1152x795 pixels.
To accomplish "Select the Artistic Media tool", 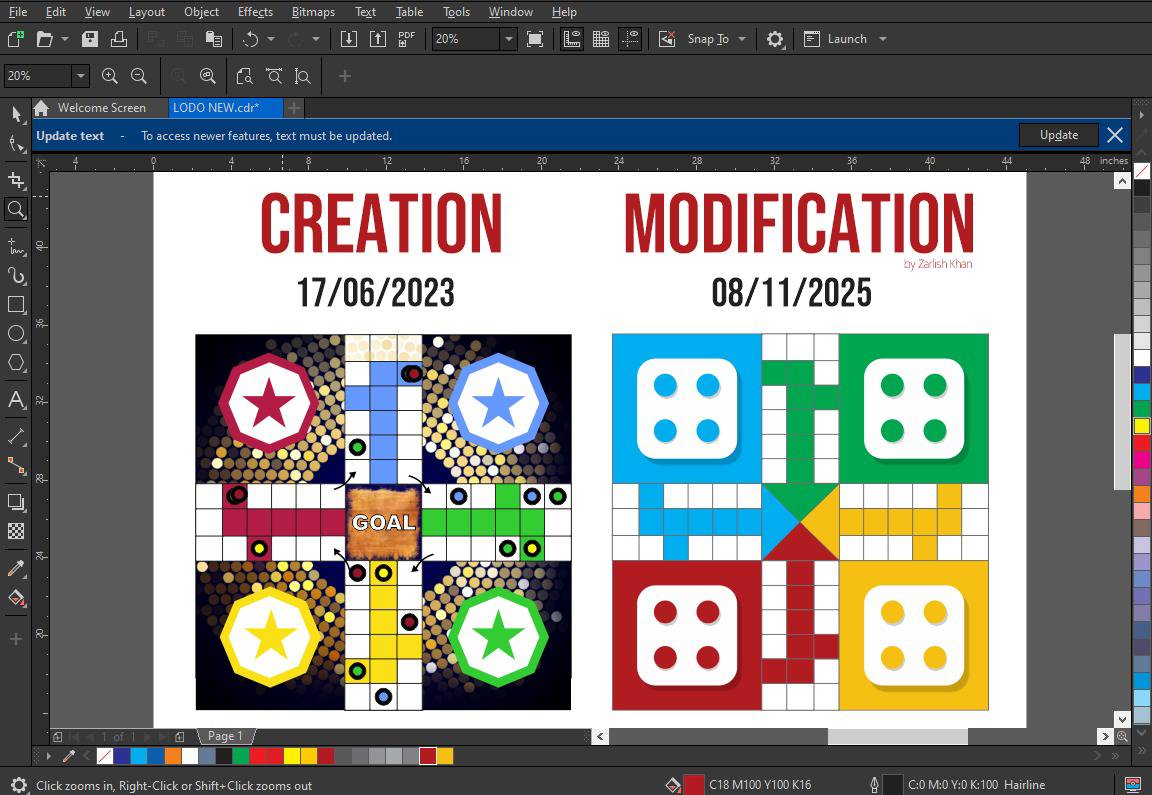I will pos(16,276).
